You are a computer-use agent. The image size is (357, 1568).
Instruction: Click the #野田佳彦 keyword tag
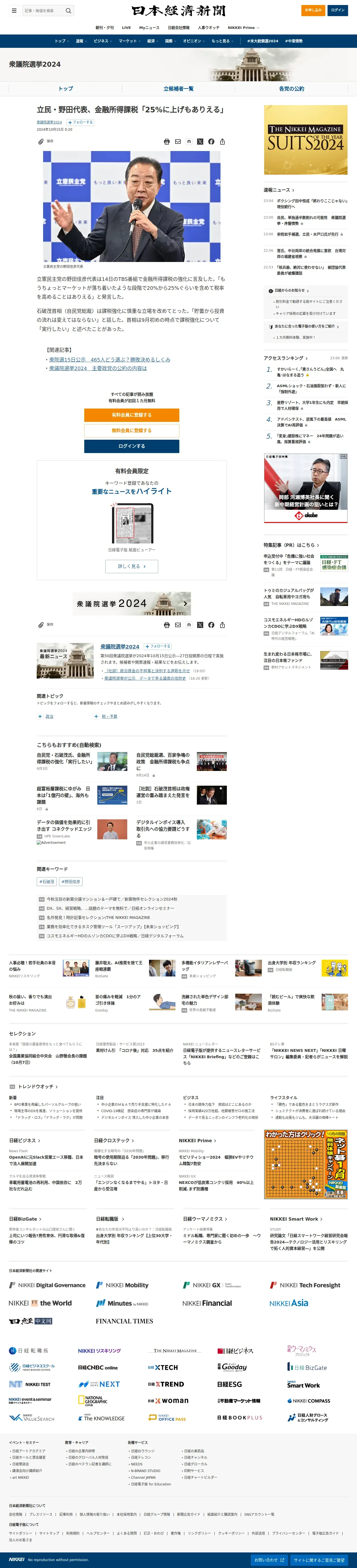pyautogui.click(x=71, y=881)
